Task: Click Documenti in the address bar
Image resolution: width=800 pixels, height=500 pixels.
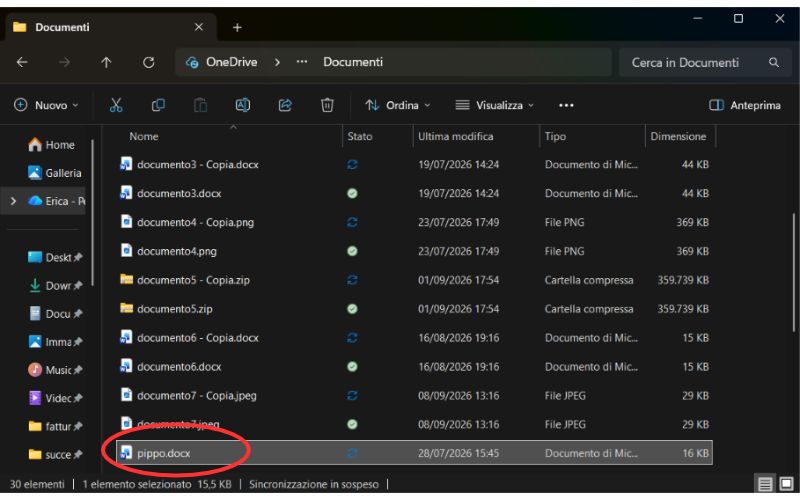Action: 353,62
